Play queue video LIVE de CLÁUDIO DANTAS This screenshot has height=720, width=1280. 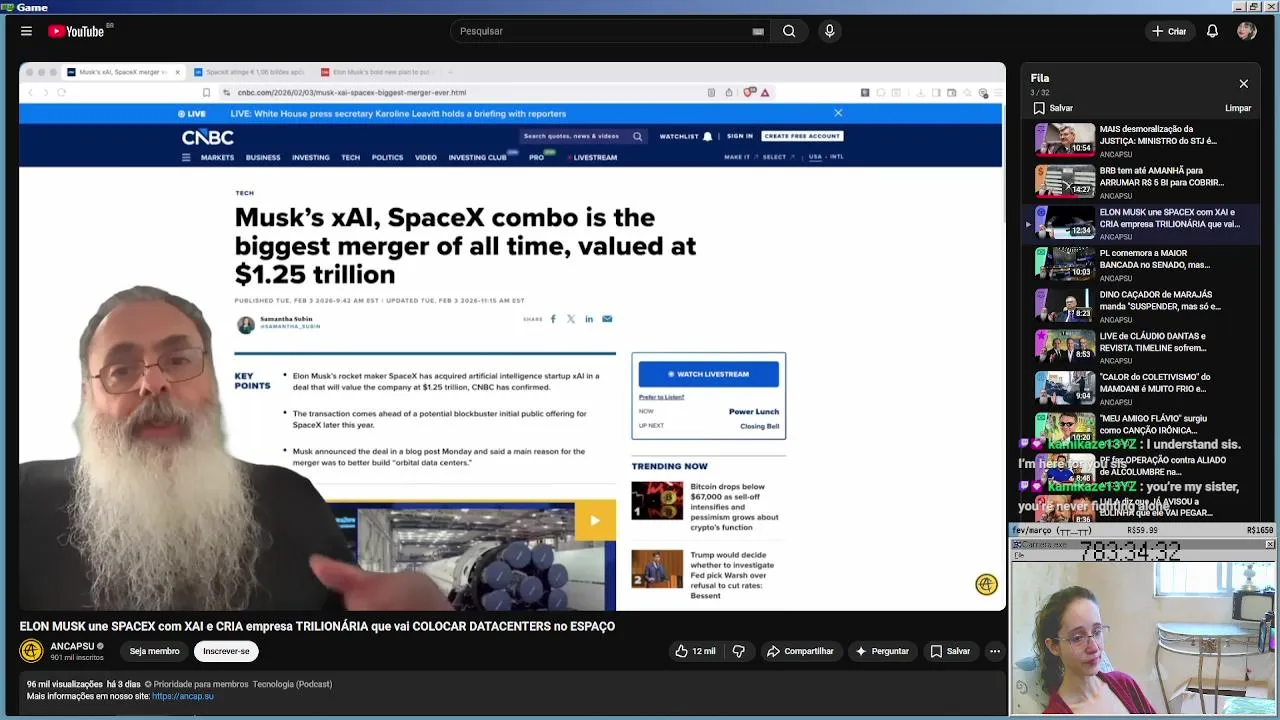click(1140, 347)
